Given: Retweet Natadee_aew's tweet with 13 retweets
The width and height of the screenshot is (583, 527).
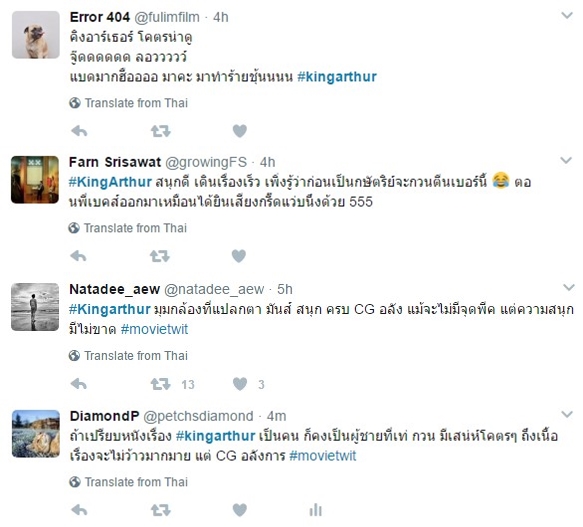Looking at the screenshot, I should [x=161, y=384].
